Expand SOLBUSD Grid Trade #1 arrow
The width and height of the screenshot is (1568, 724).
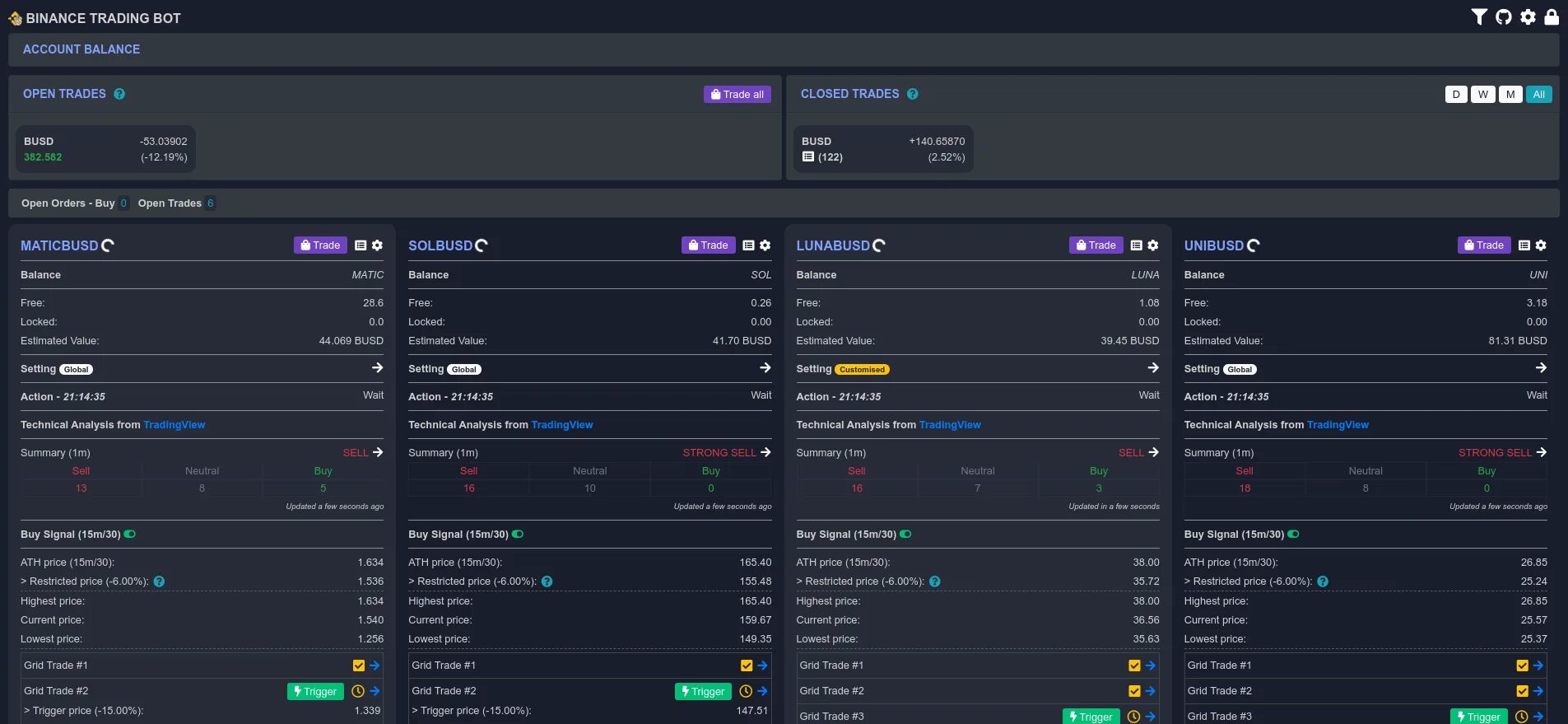click(762, 666)
